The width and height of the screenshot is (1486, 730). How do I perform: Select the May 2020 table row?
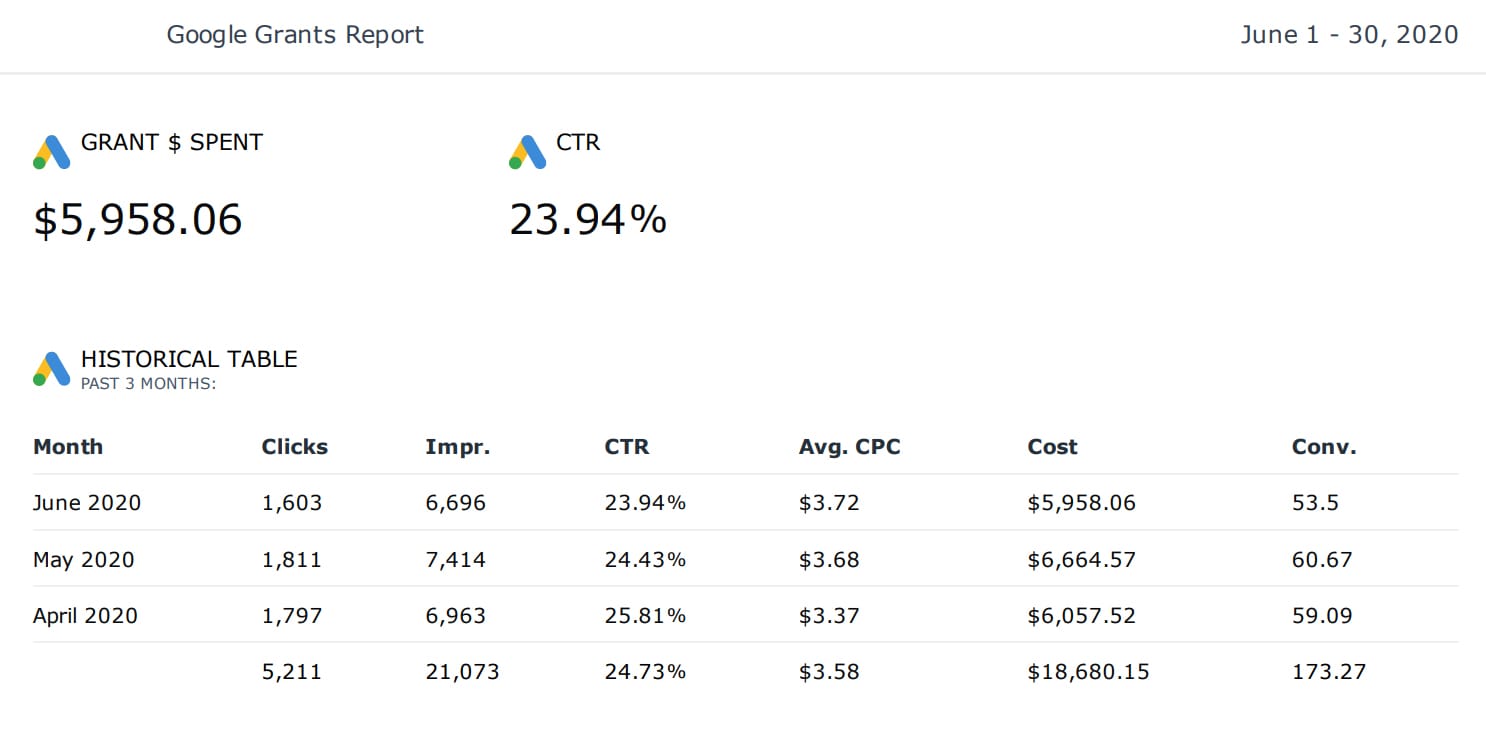(83, 559)
